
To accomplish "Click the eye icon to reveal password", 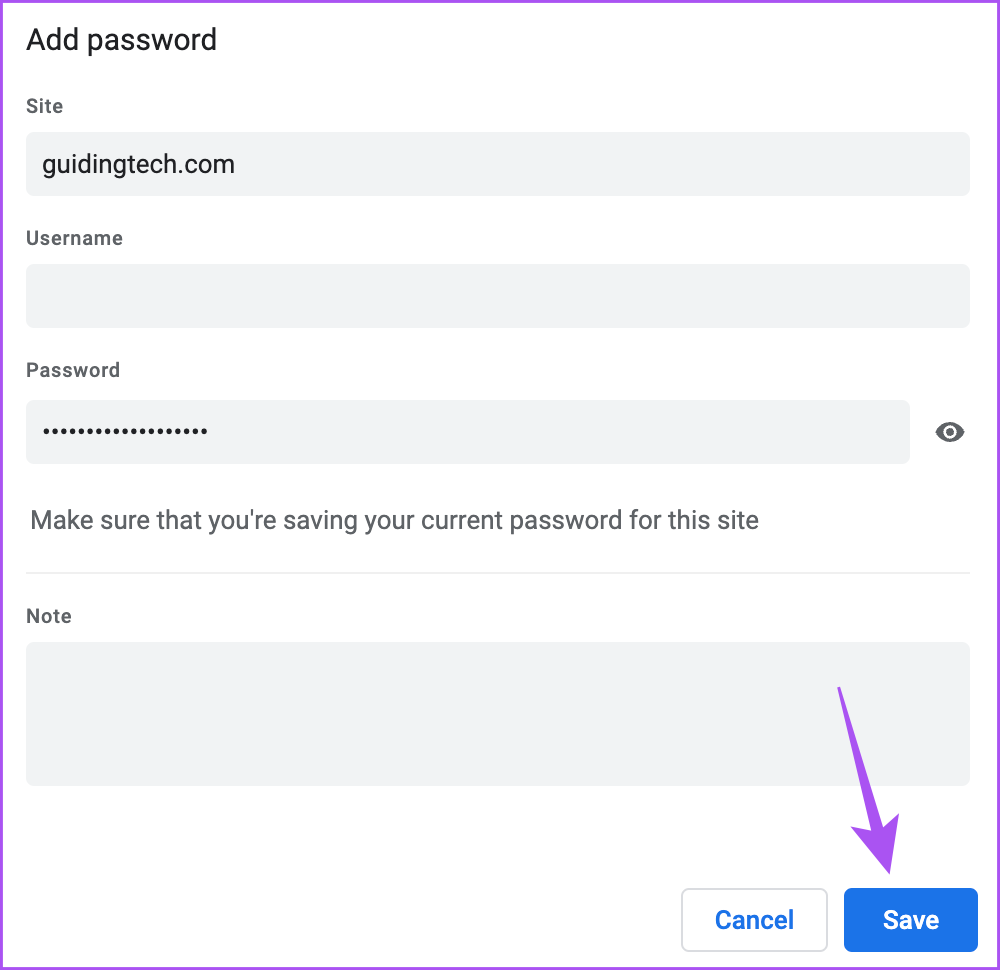I will tap(949, 432).
